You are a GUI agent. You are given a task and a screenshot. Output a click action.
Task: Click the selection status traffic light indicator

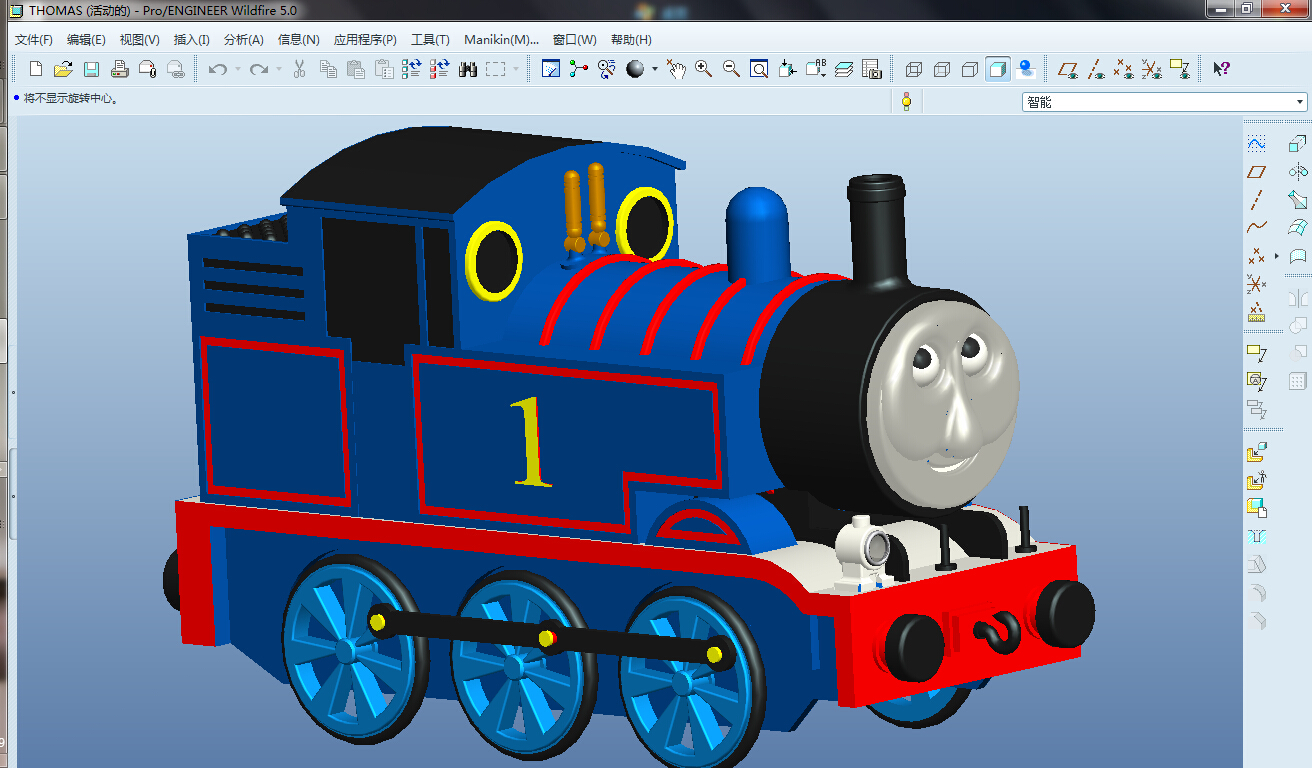point(907,102)
